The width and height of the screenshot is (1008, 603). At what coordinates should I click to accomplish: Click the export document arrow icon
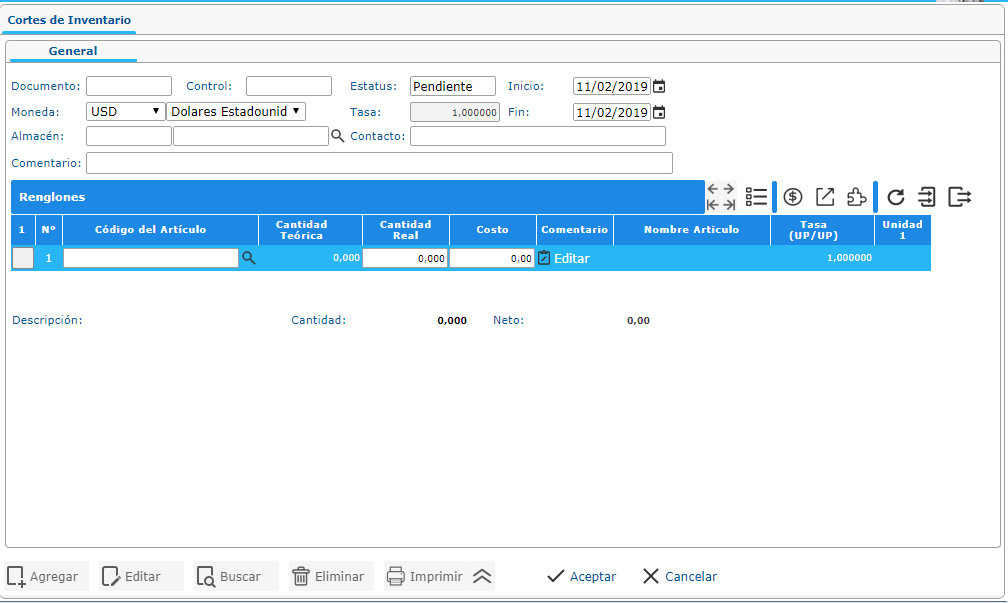tap(960, 197)
